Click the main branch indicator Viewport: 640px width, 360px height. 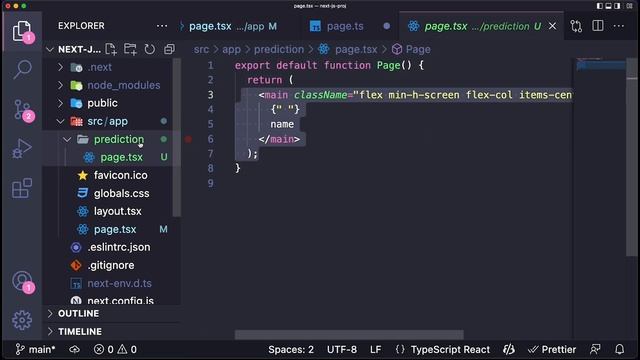point(35,349)
